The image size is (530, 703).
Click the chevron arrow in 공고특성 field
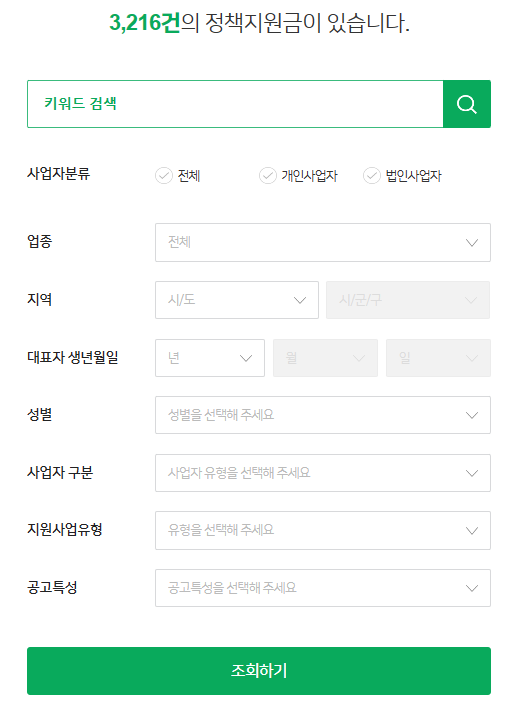(x=472, y=588)
